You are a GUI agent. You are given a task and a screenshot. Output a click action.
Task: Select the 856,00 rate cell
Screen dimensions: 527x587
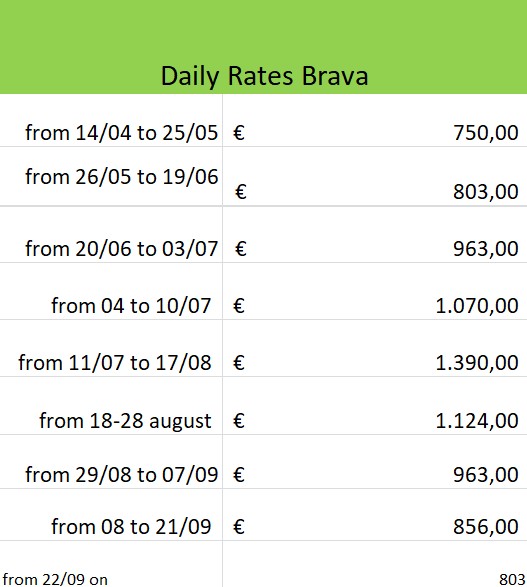tap(375, 515)
